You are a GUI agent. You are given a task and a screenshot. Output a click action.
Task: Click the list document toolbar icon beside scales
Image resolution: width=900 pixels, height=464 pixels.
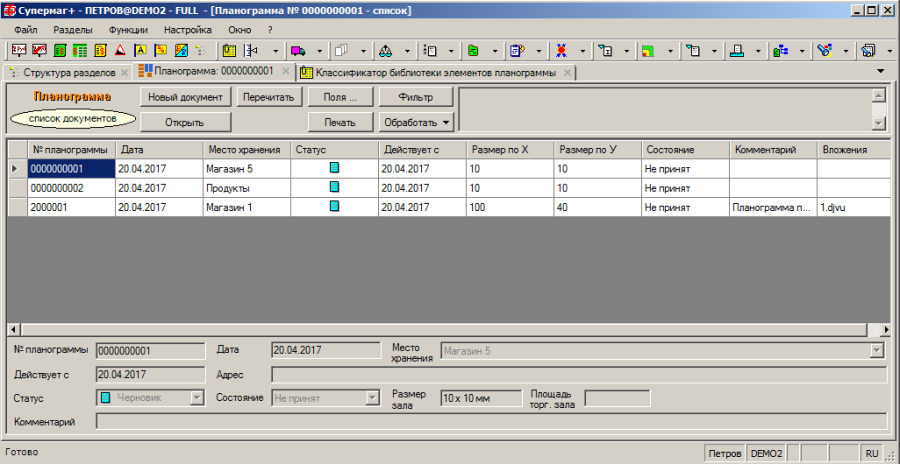(429, 51)
